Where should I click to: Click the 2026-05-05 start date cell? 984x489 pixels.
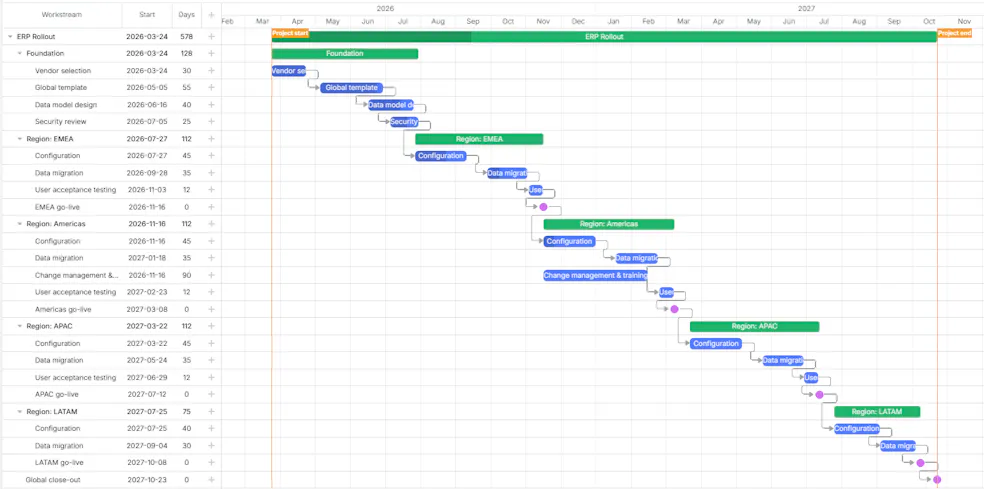point(147,88)
